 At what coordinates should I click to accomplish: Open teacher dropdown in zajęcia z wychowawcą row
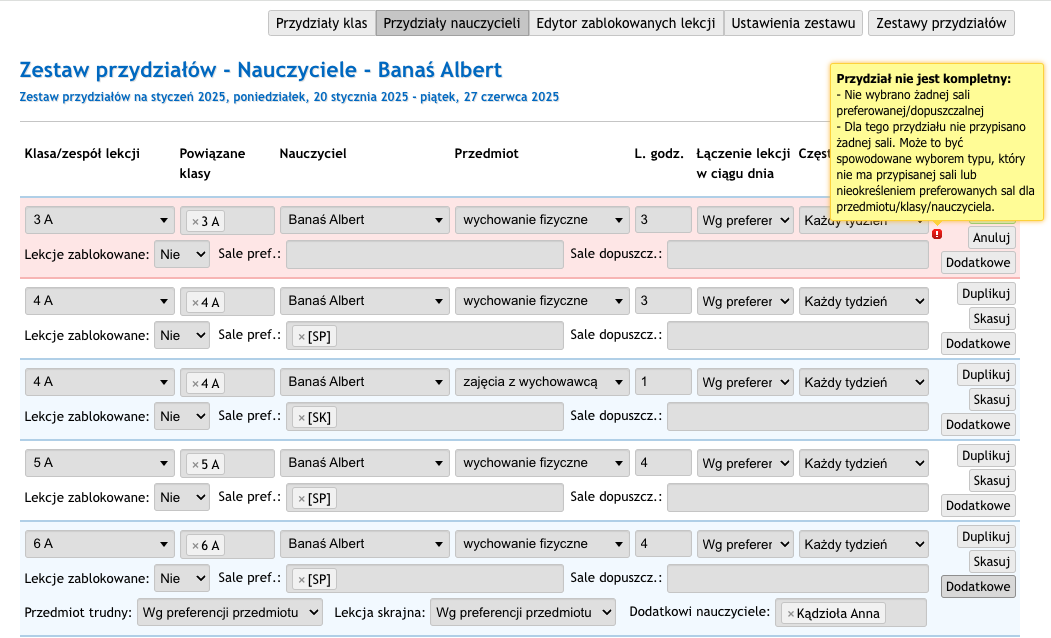tap(365, 382)
